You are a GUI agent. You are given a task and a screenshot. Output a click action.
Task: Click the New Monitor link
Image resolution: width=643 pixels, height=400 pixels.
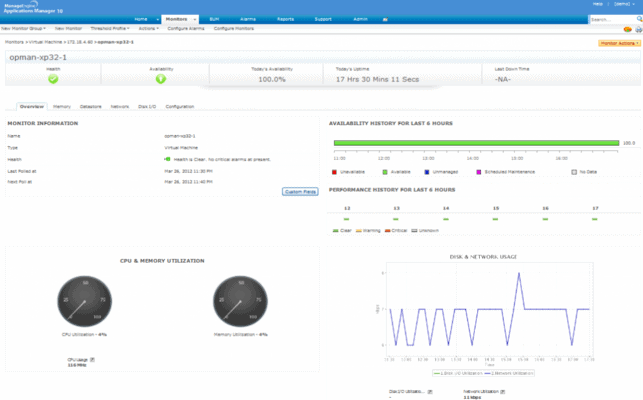[68, 29]
